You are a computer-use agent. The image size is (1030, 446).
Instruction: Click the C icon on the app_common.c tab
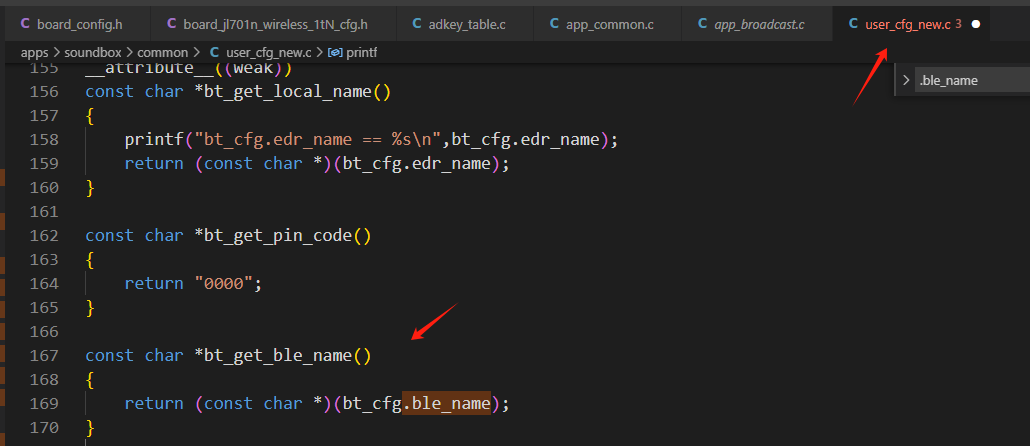(x=554, y=24)
